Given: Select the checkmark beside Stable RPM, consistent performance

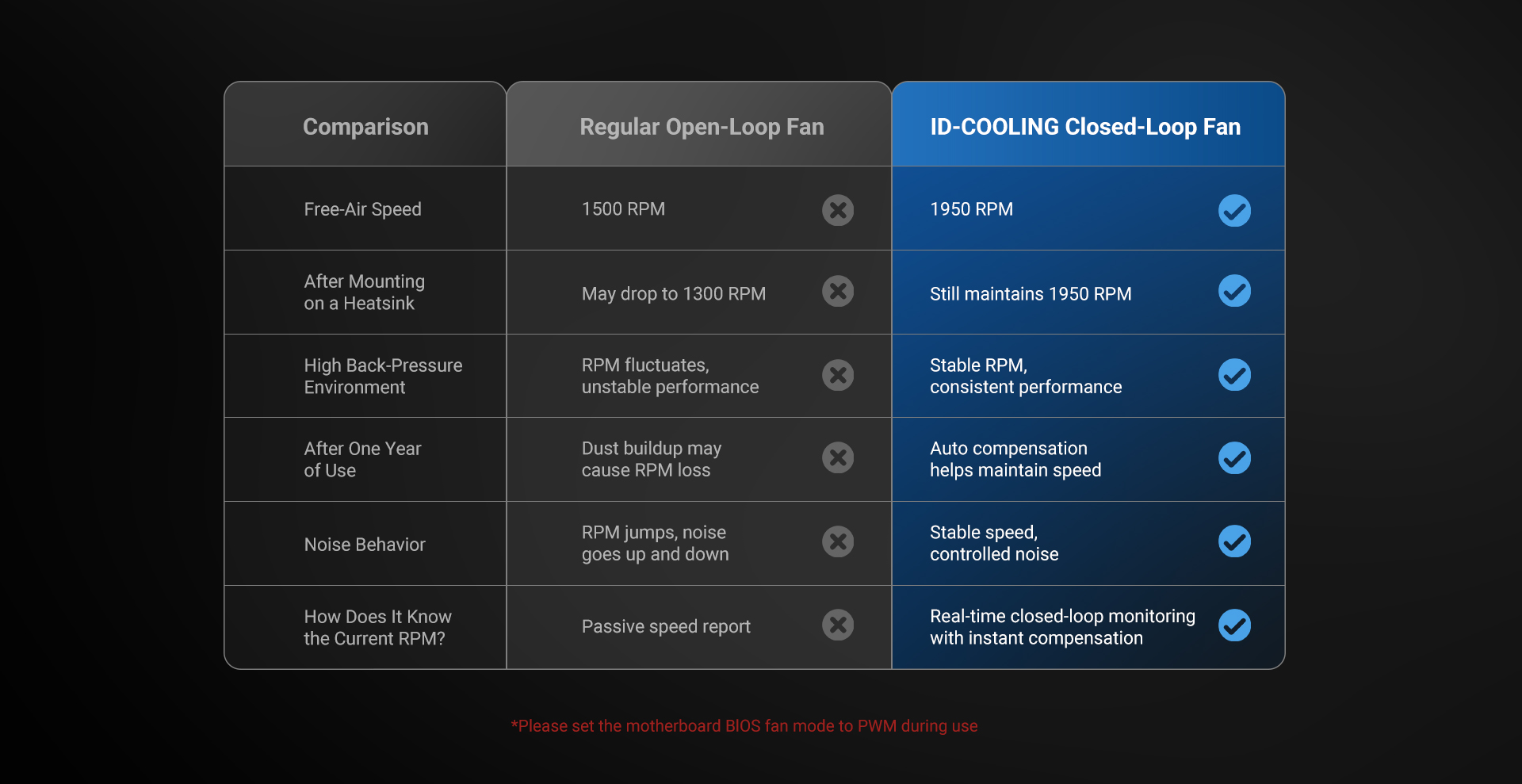Looking at the screenshot, I should pos(1234,375).
